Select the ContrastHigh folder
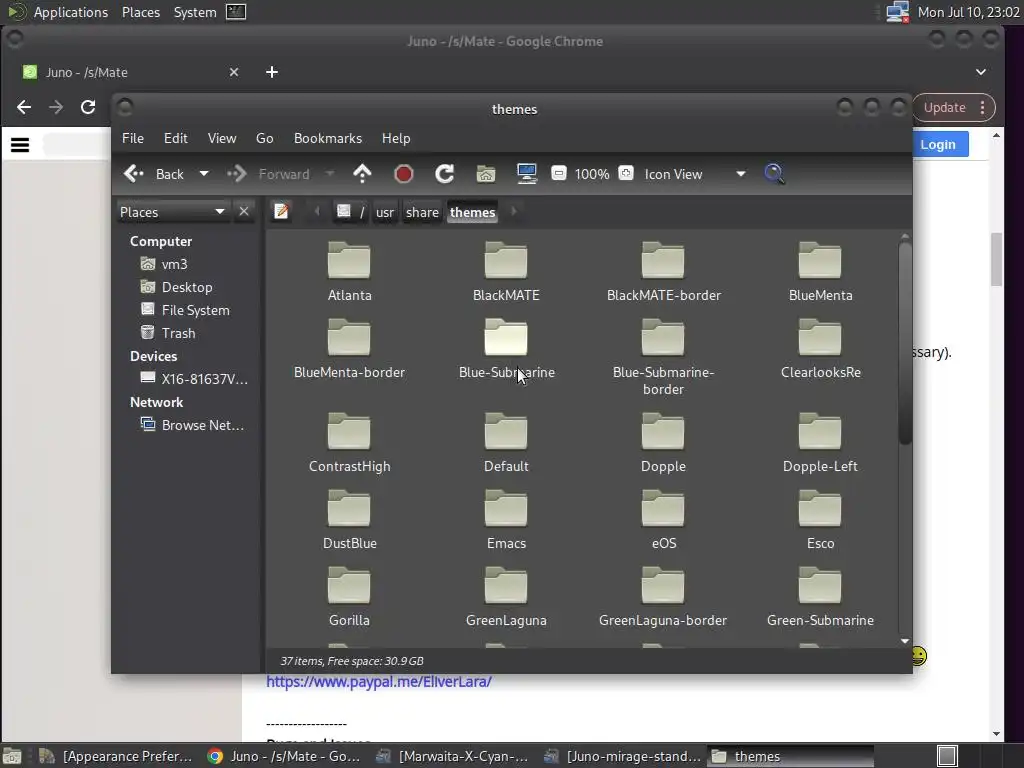 349,443
